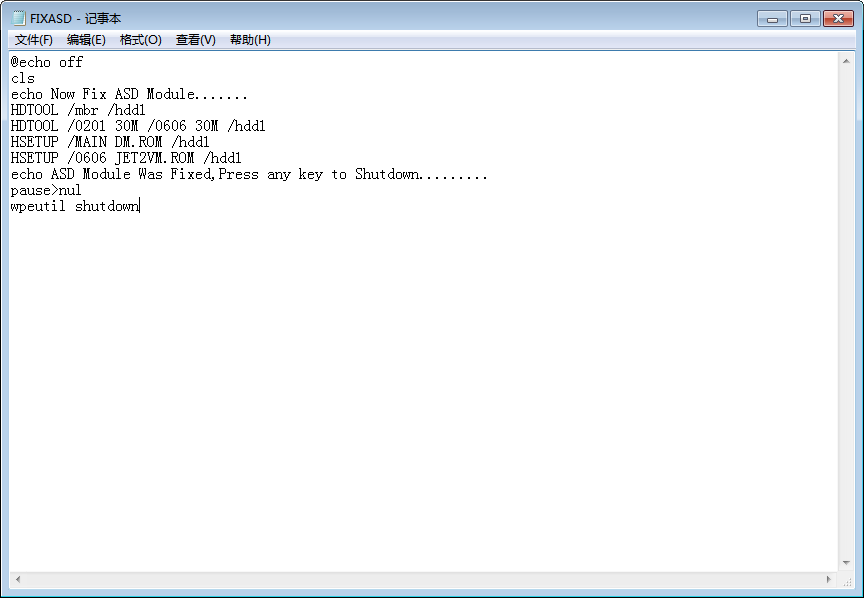
Task: Click the Notepad icon in title bar
Action: (19, 18)
